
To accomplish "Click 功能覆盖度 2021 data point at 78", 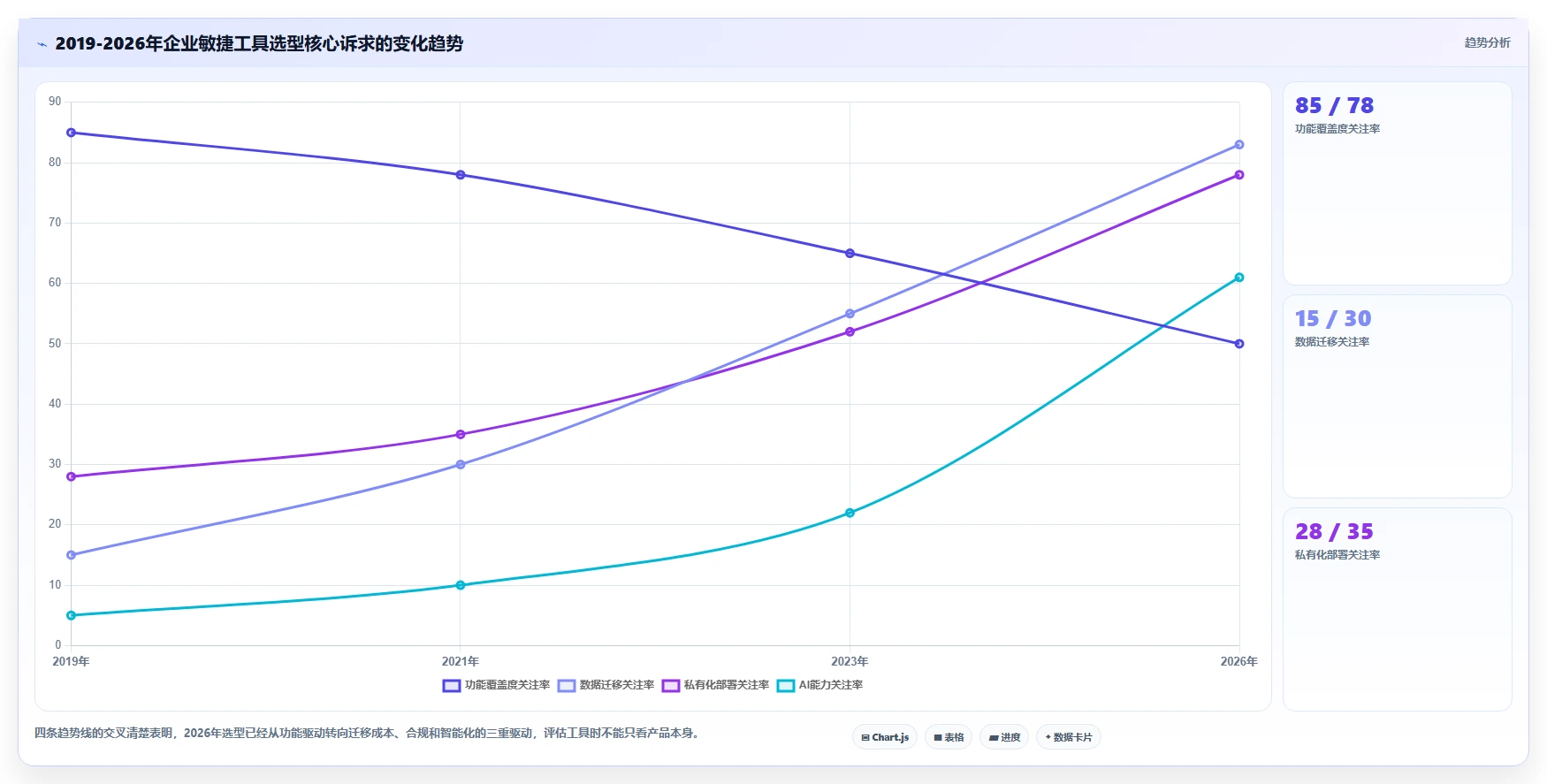I will (461, 175).
